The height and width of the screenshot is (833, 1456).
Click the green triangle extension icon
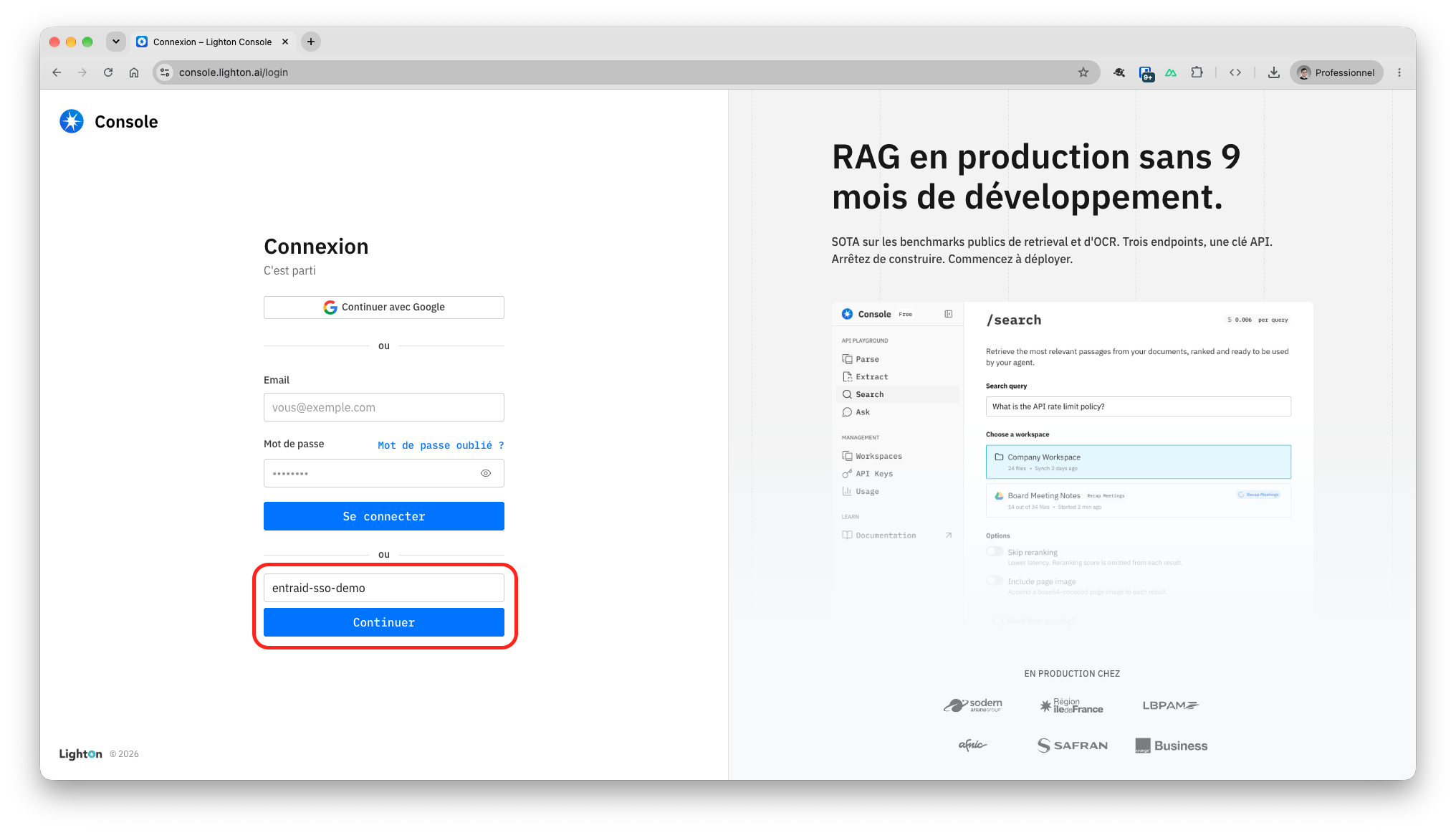1171,72
